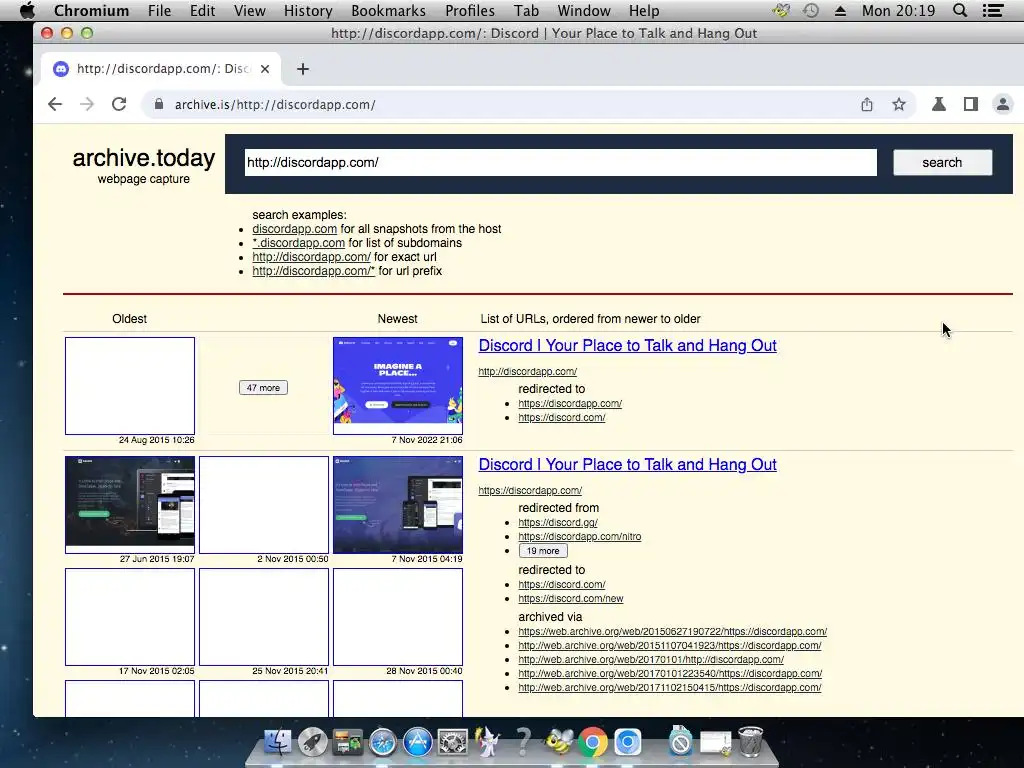The image size is (1024, 768).
Task: Focus the archive.today search input field
Action: 560,163
